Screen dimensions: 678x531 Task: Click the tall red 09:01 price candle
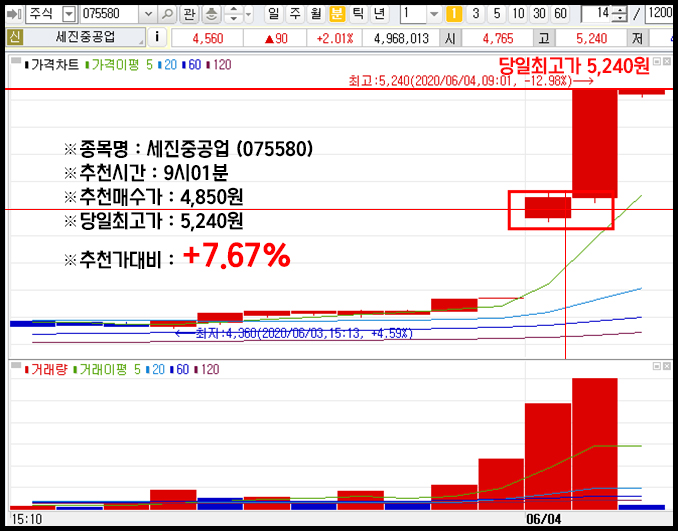click(595, 144)
